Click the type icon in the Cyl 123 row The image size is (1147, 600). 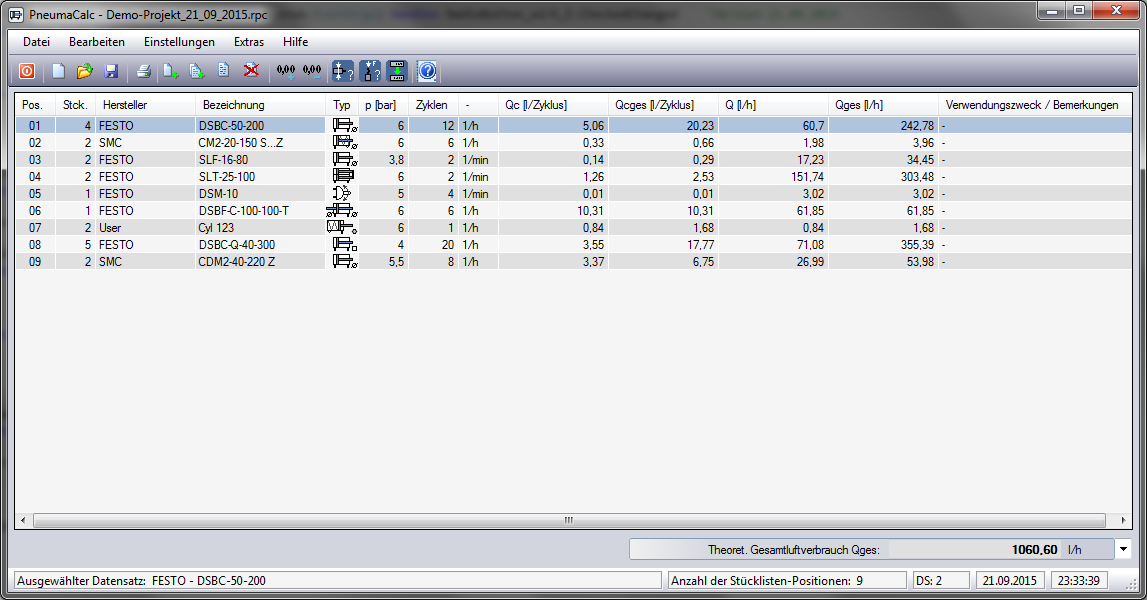click(x=342, y=227)
